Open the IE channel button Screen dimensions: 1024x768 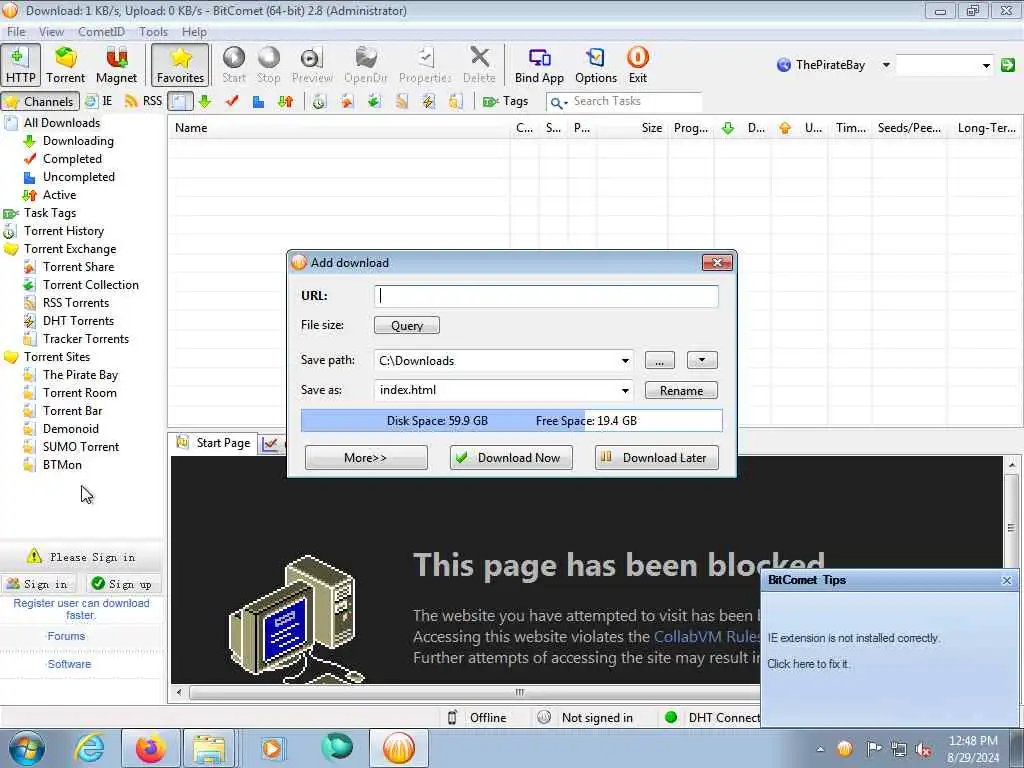pyautogui.click(x=99, y=101)
